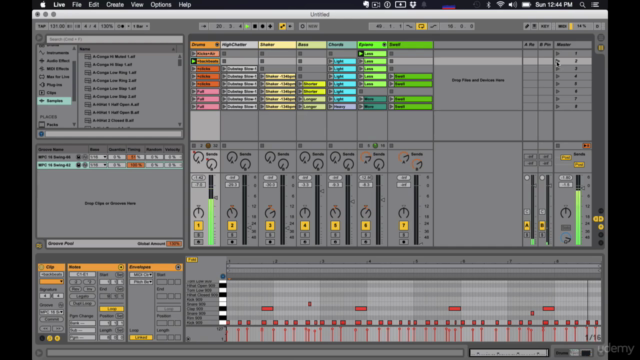Click the browser search field
The height and width of the screenshot is (360, 640).
pos(114,39)
